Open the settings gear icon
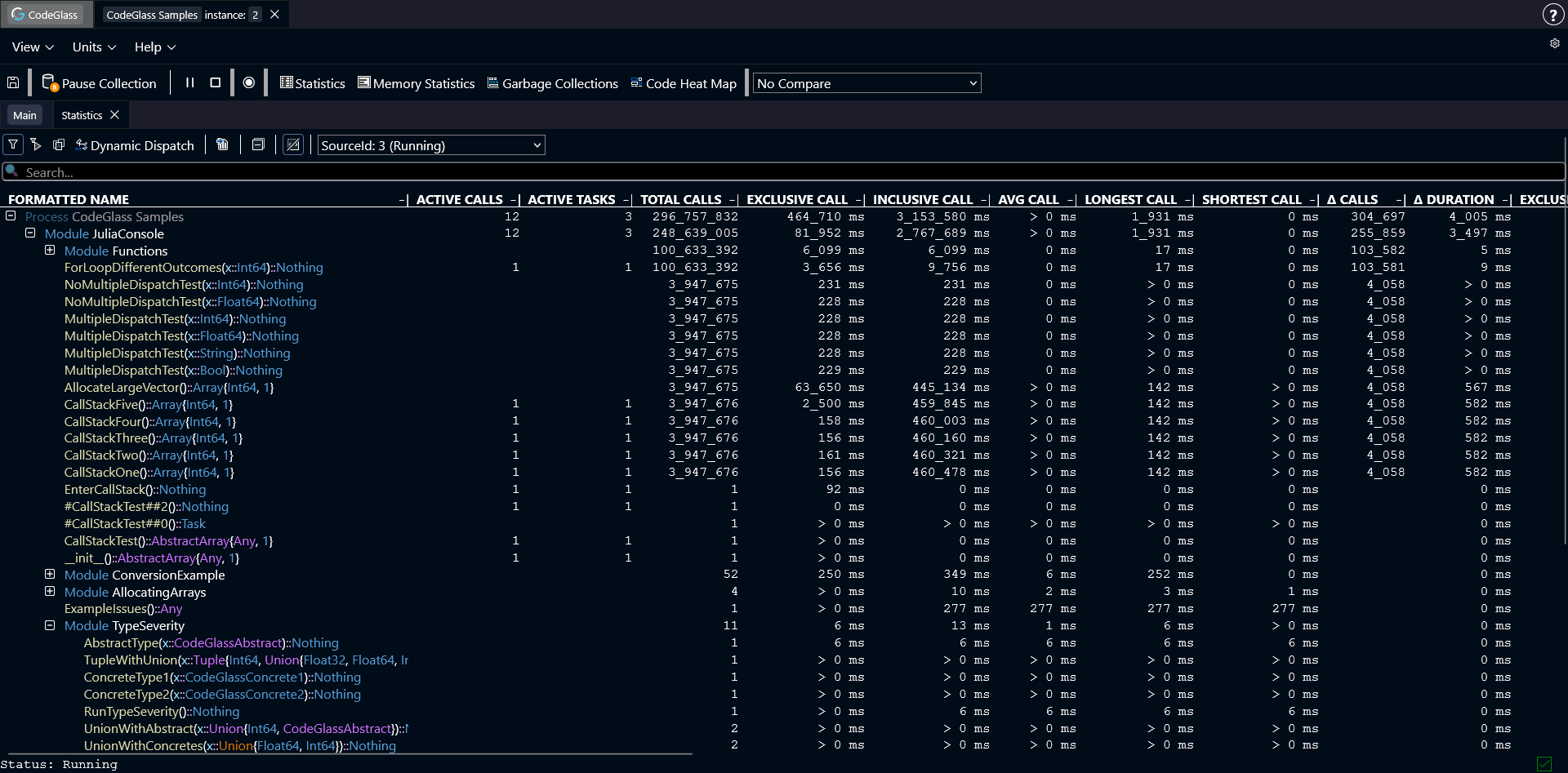The width and height of the screenshot is (1568, 773). (x=1555, y=44)
